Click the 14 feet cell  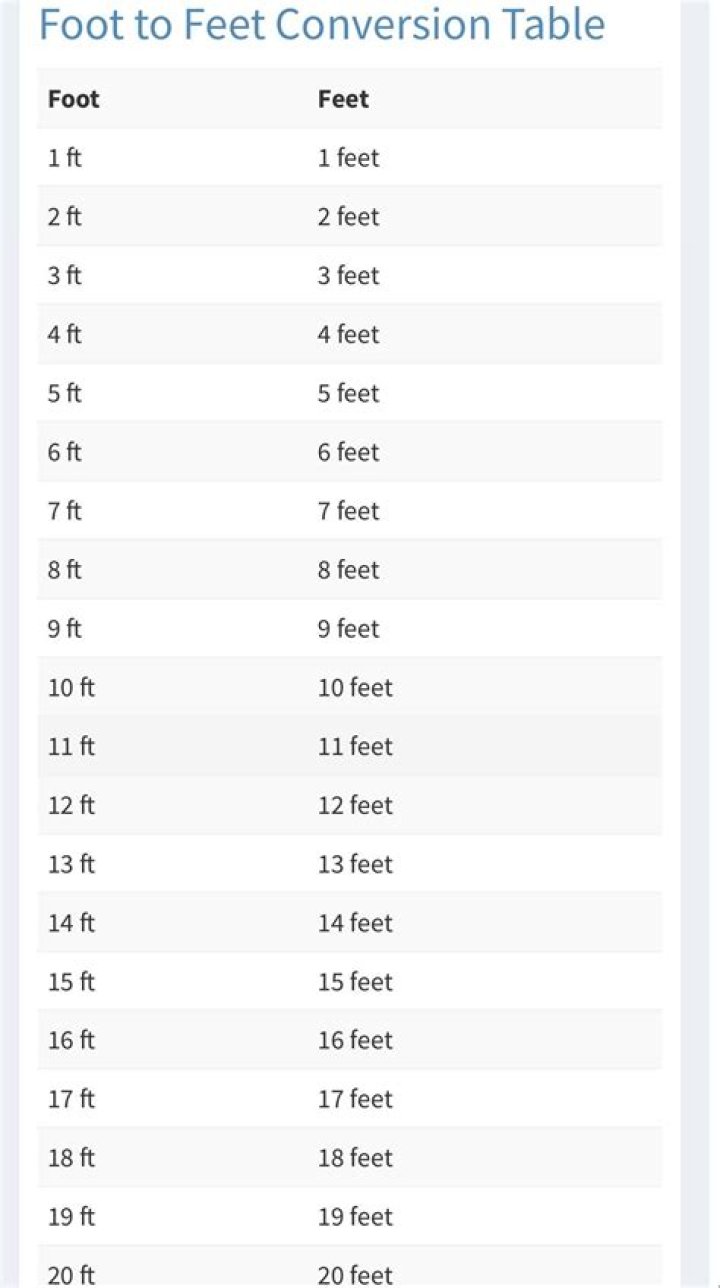pyautogui.click(x=355, y=923)
